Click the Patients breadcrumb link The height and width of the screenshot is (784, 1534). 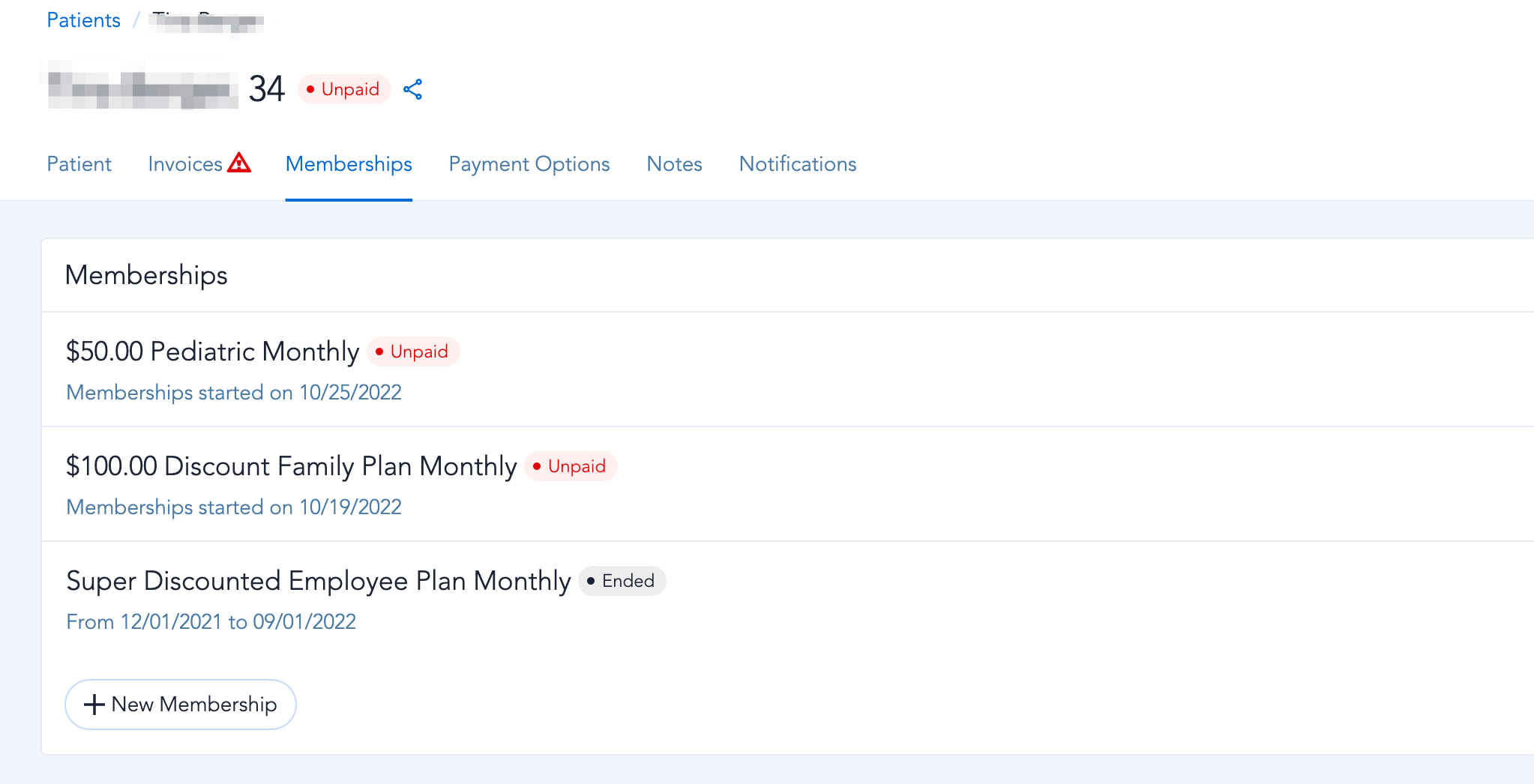tap(83, 20)
